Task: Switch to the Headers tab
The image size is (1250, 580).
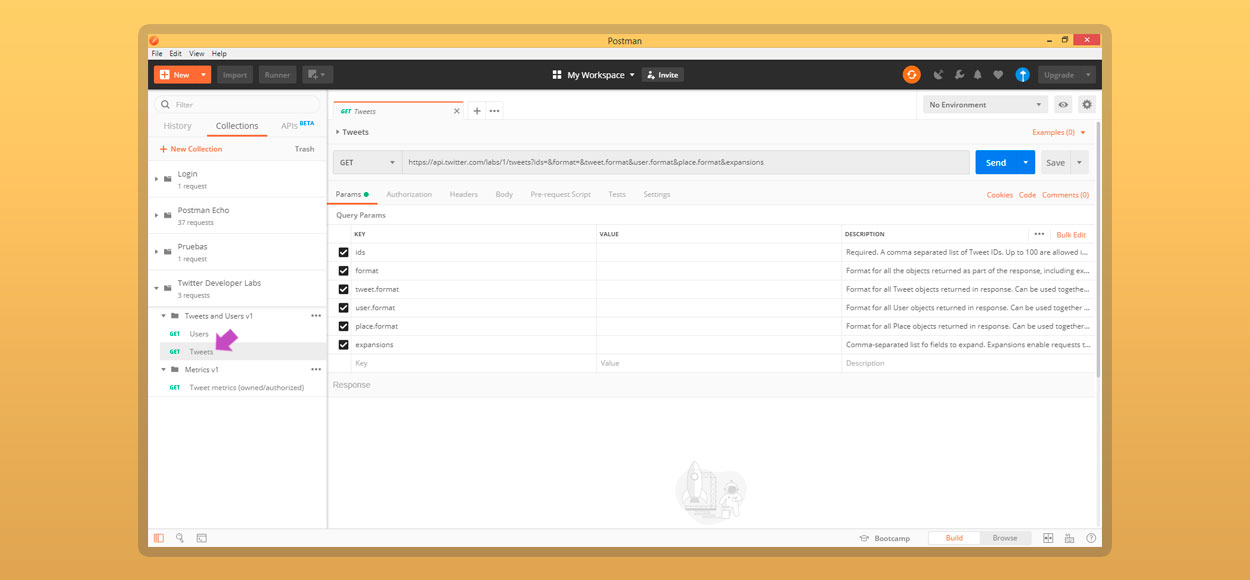Action: (464, 194)
